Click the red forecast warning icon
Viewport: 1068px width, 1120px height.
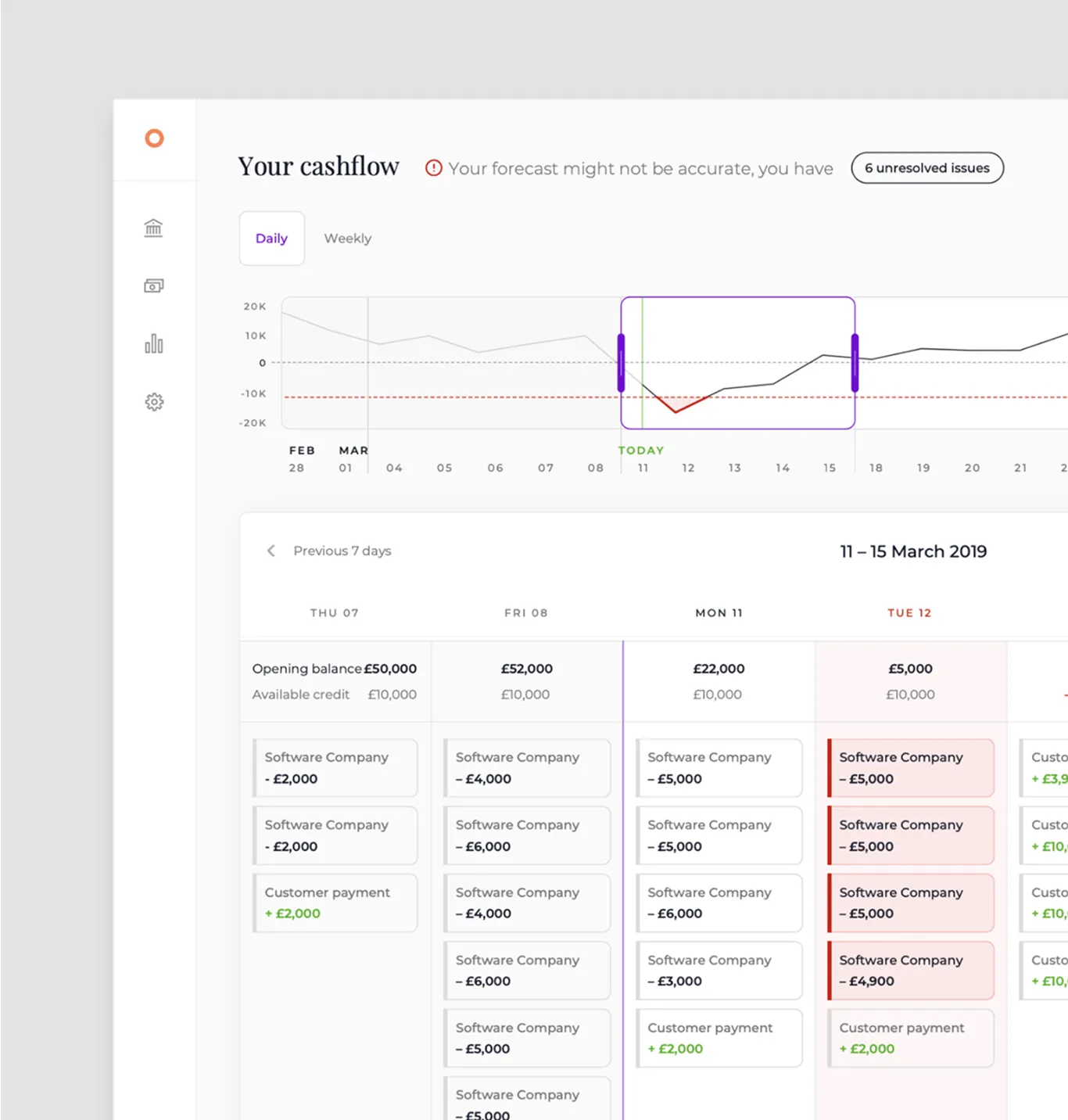click(433, 168)
